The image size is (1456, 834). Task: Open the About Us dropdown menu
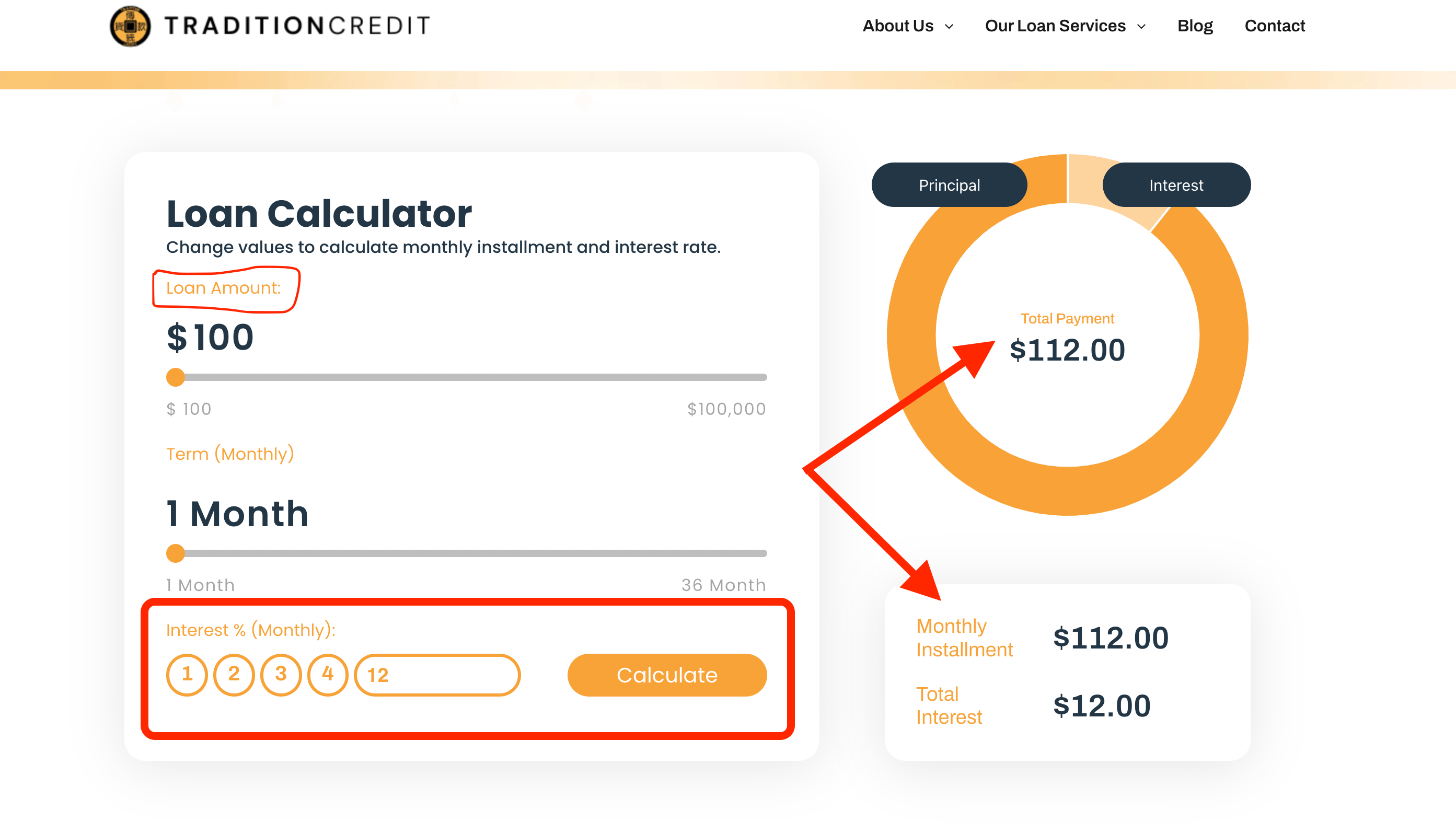coord(898,26)
